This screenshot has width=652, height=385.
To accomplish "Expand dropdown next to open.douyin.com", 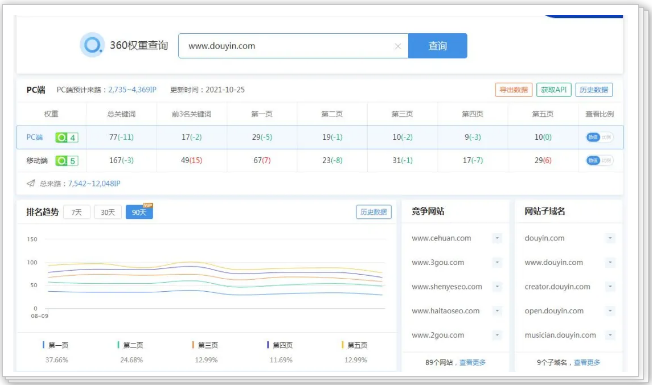I will point(610,311).
